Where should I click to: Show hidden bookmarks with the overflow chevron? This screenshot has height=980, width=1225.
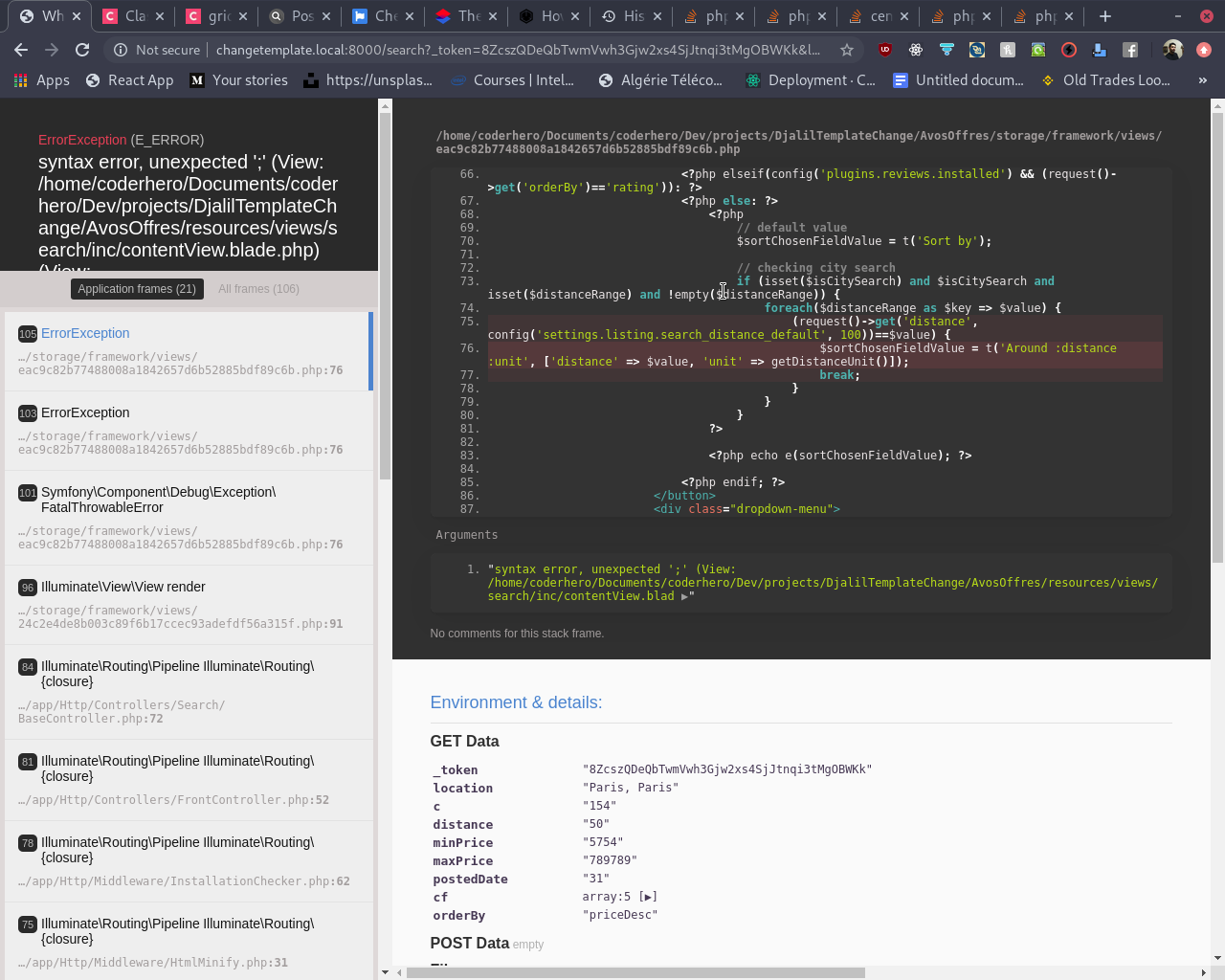(1203, 80)
